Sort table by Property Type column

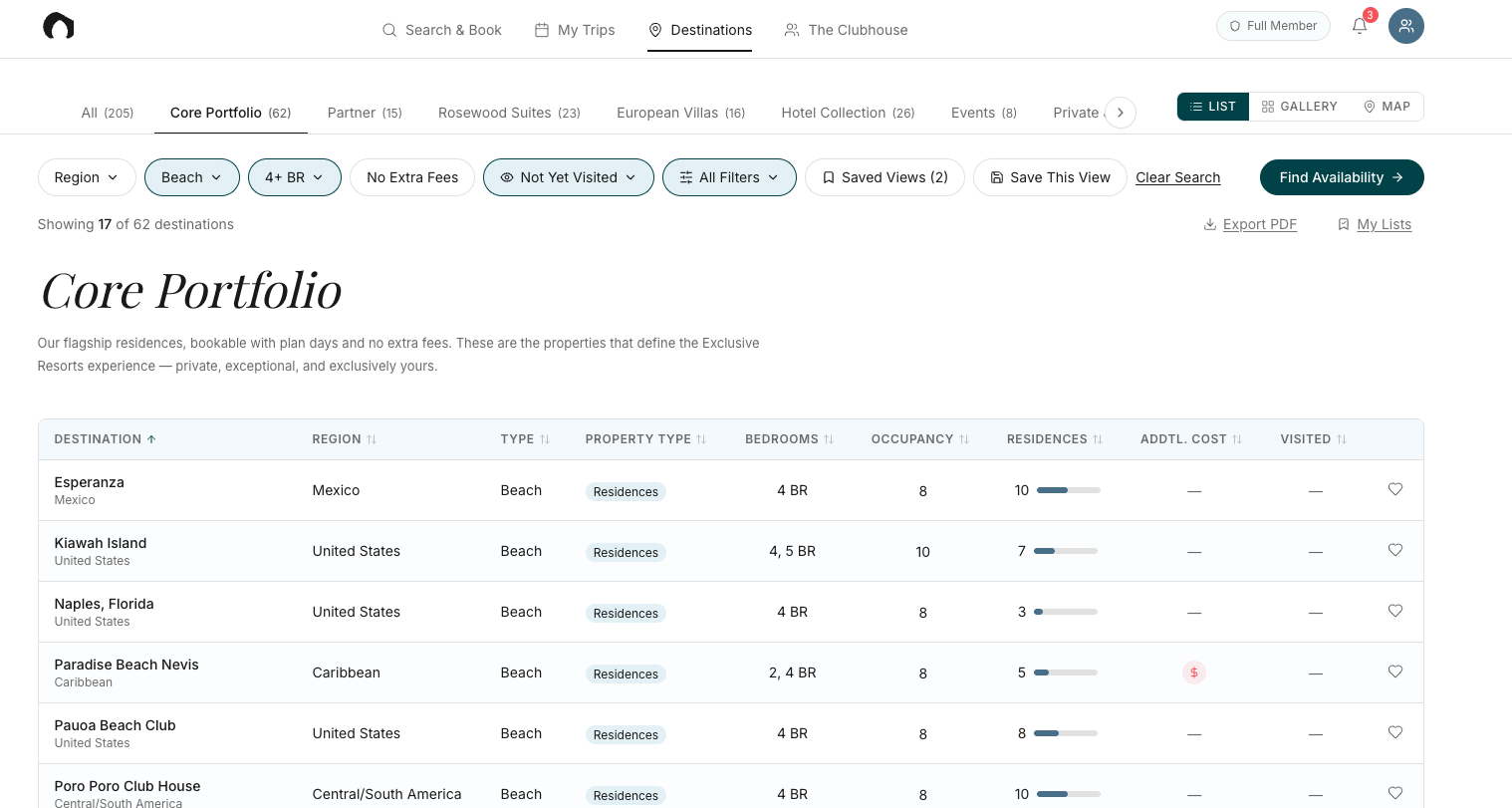click(x=645, y=439)
